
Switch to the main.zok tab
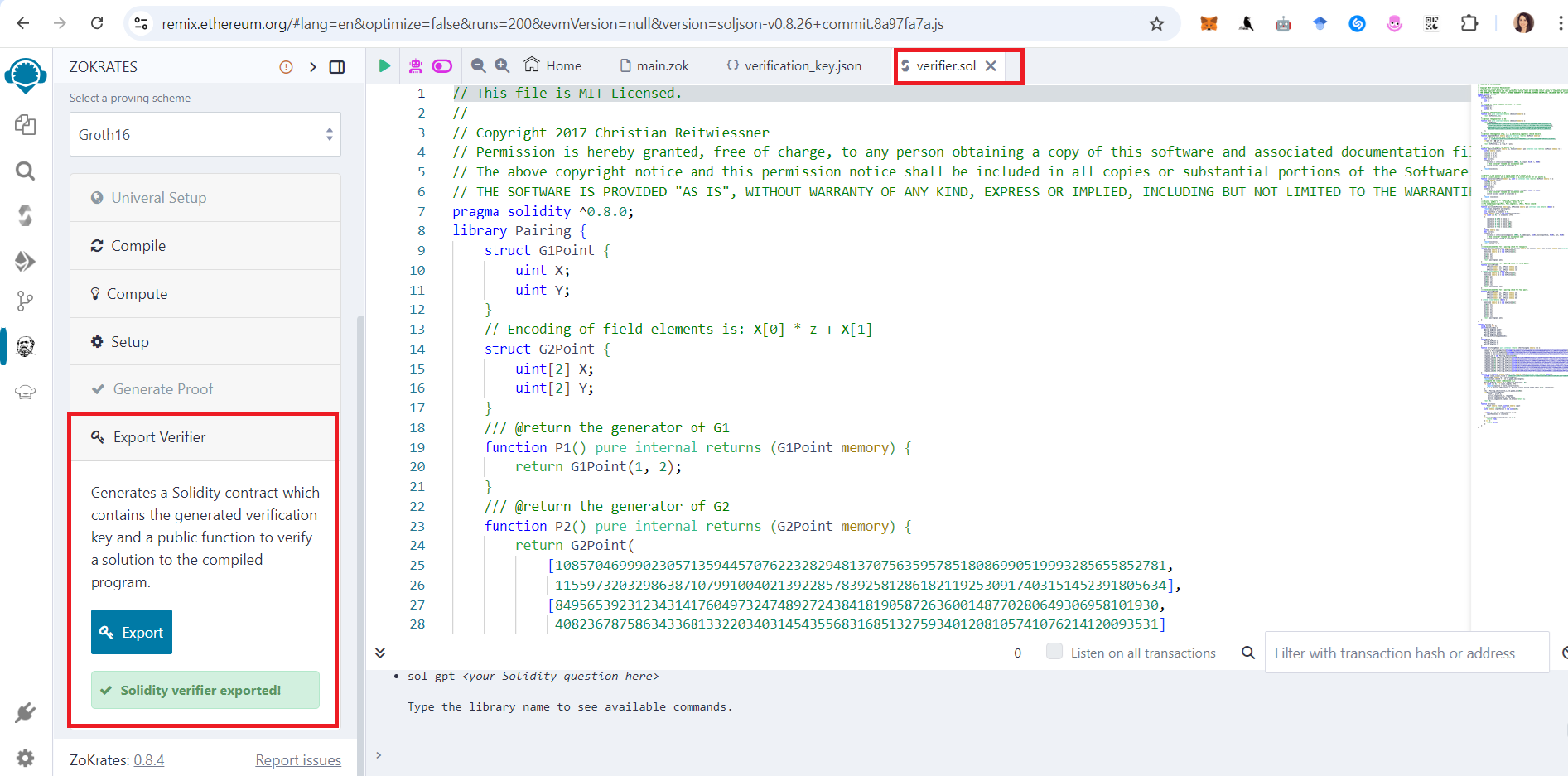coord(654,65)
